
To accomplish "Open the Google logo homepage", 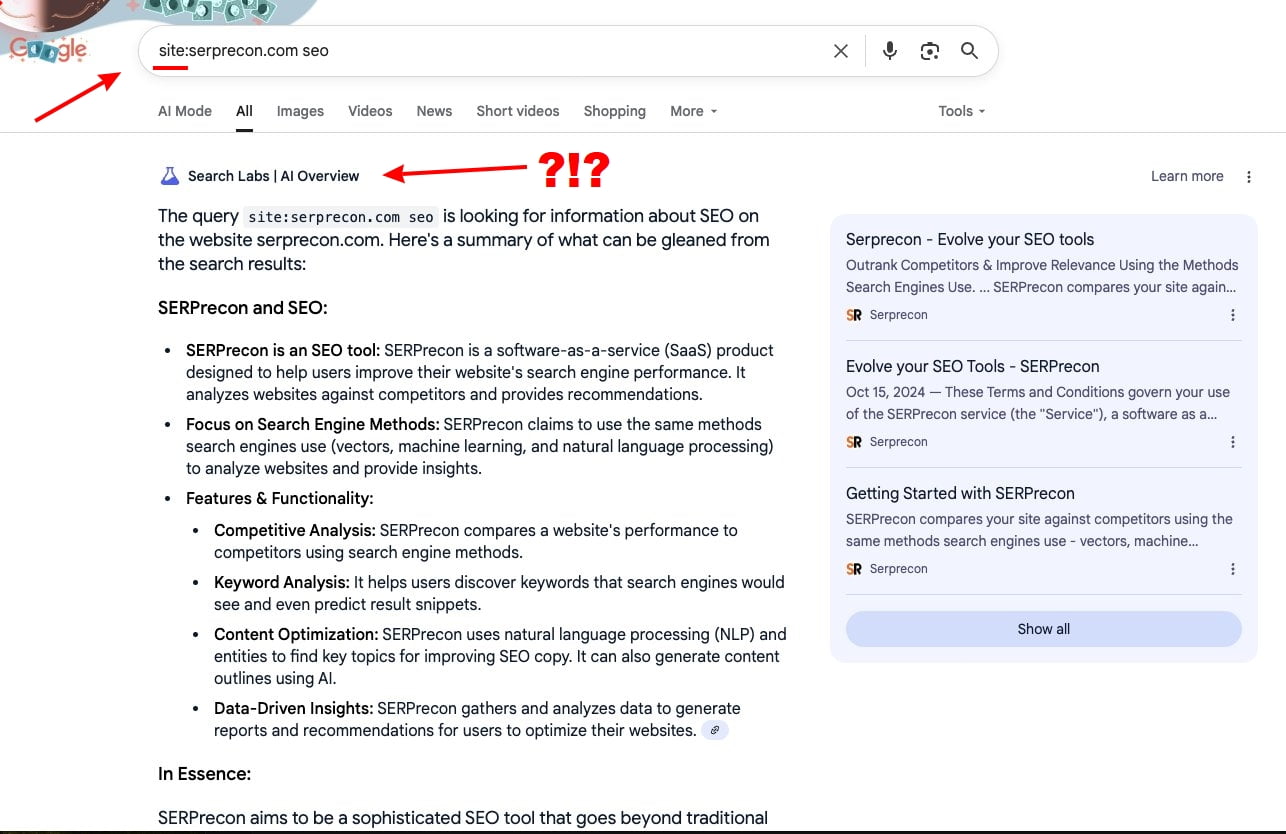I will [48, 49].
